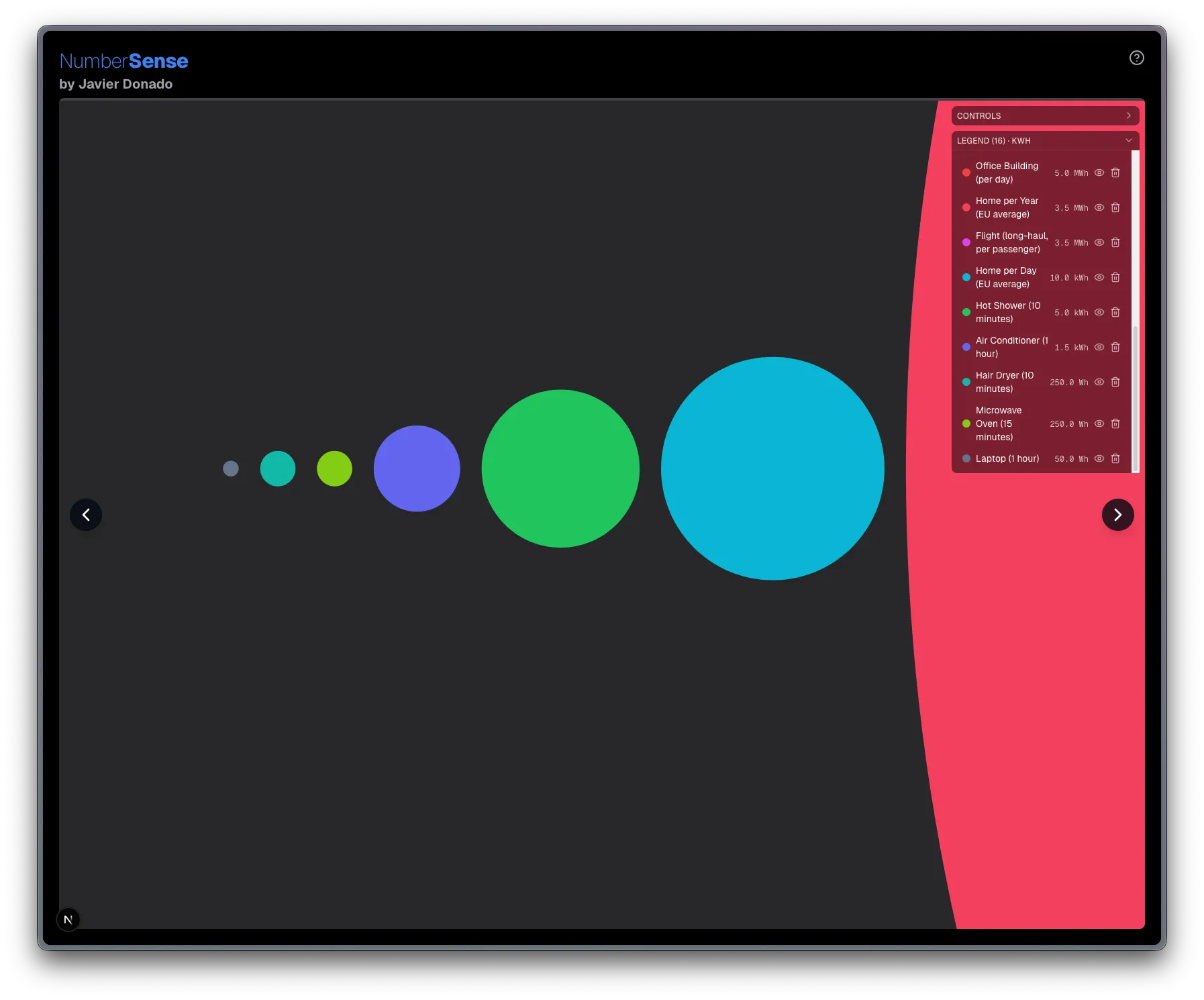
Task: Select the large cyan circle
Action: 772,468
